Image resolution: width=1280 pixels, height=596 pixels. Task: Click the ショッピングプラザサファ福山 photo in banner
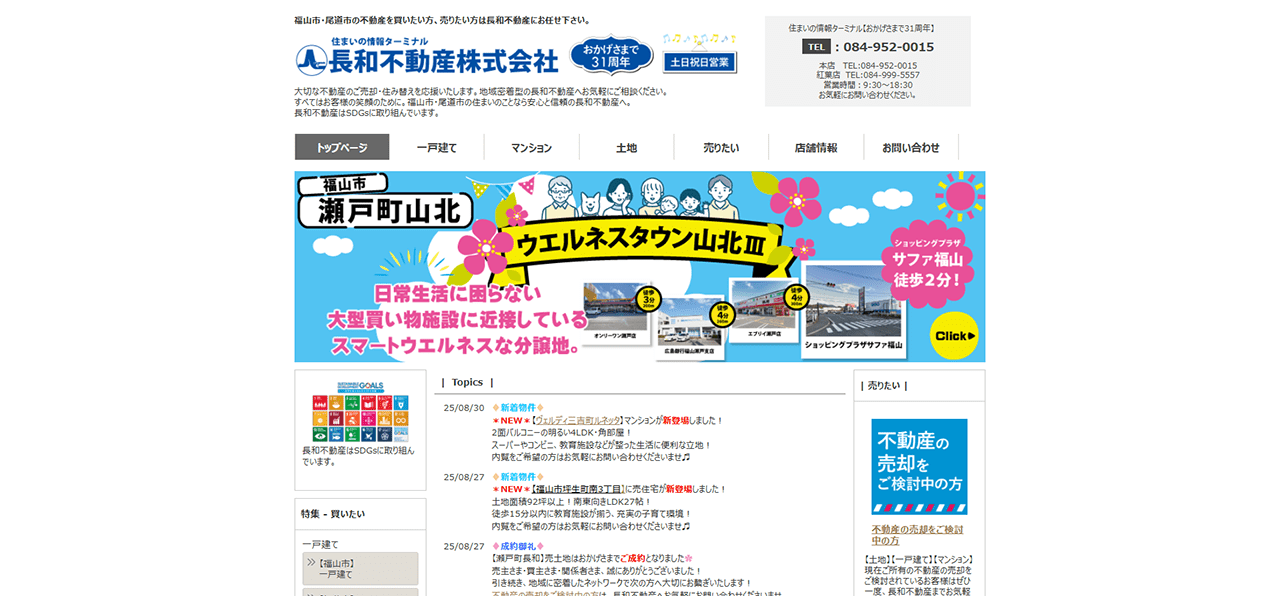853,309
